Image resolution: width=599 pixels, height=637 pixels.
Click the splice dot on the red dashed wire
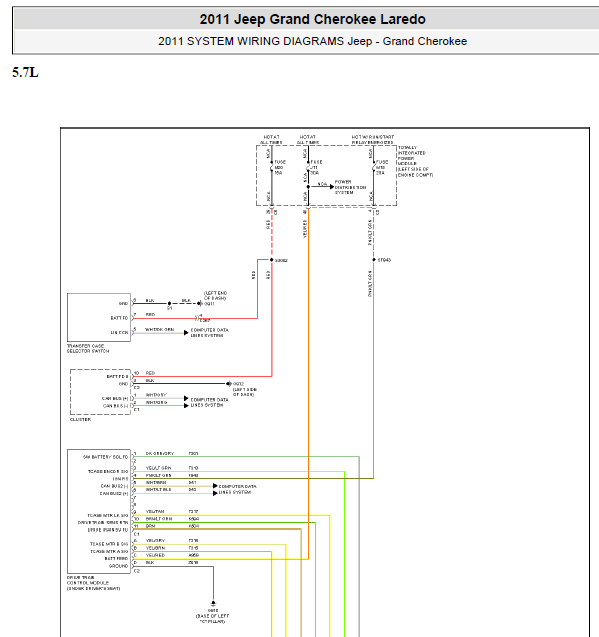(x=272, y=260)
